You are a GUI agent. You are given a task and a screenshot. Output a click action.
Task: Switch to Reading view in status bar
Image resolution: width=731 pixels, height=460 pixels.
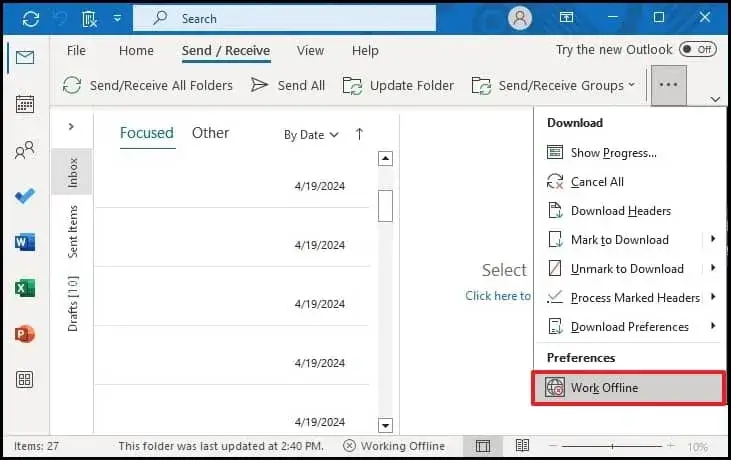[522, 446]
